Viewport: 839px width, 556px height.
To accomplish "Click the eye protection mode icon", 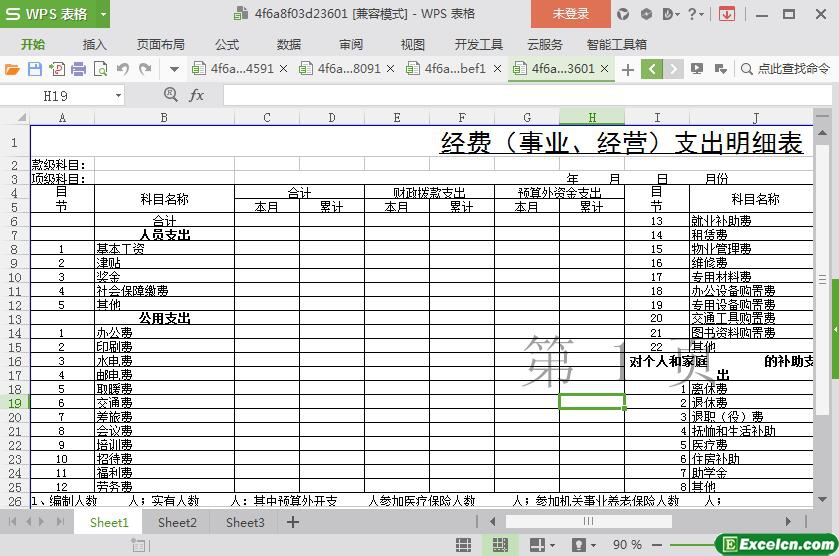I will pyautogui.click(x=579, y=545).
